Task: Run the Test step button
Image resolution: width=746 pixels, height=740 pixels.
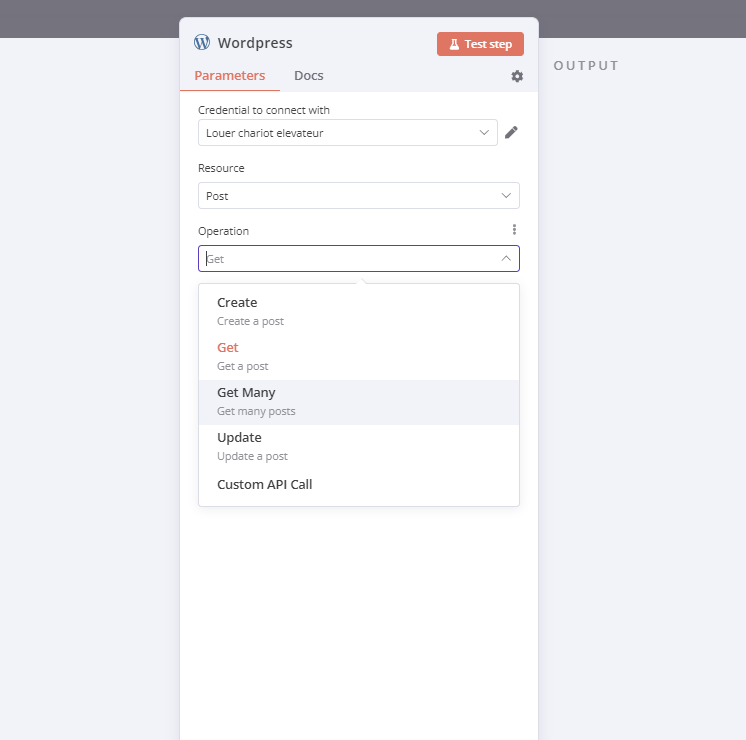Action: coord(480,44)
